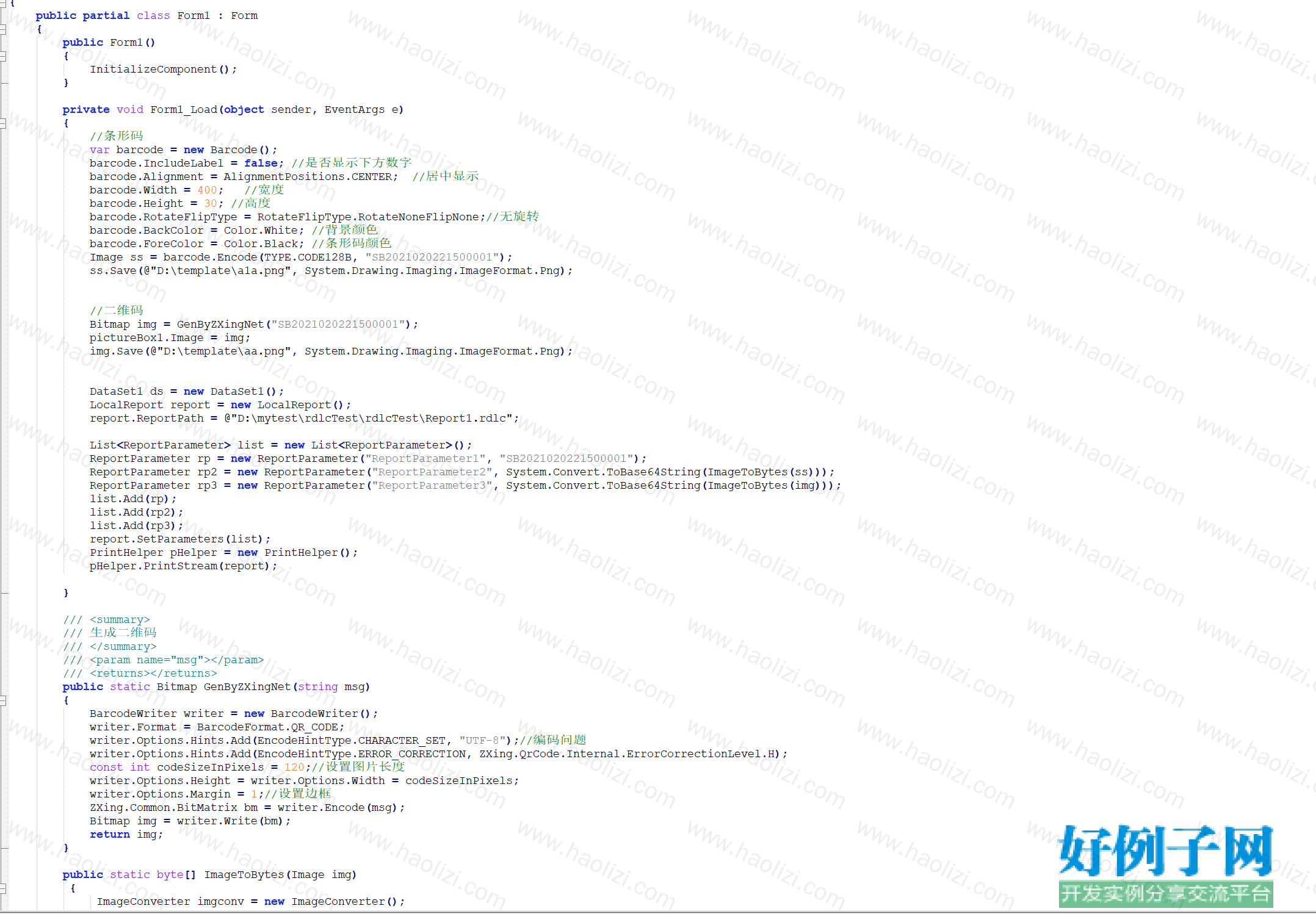Click 'var barcode = new Barcode();' line
Image resolution: width=1316 pixels, height=914 pixels.
pyautogui.click(x=183, y=149)
